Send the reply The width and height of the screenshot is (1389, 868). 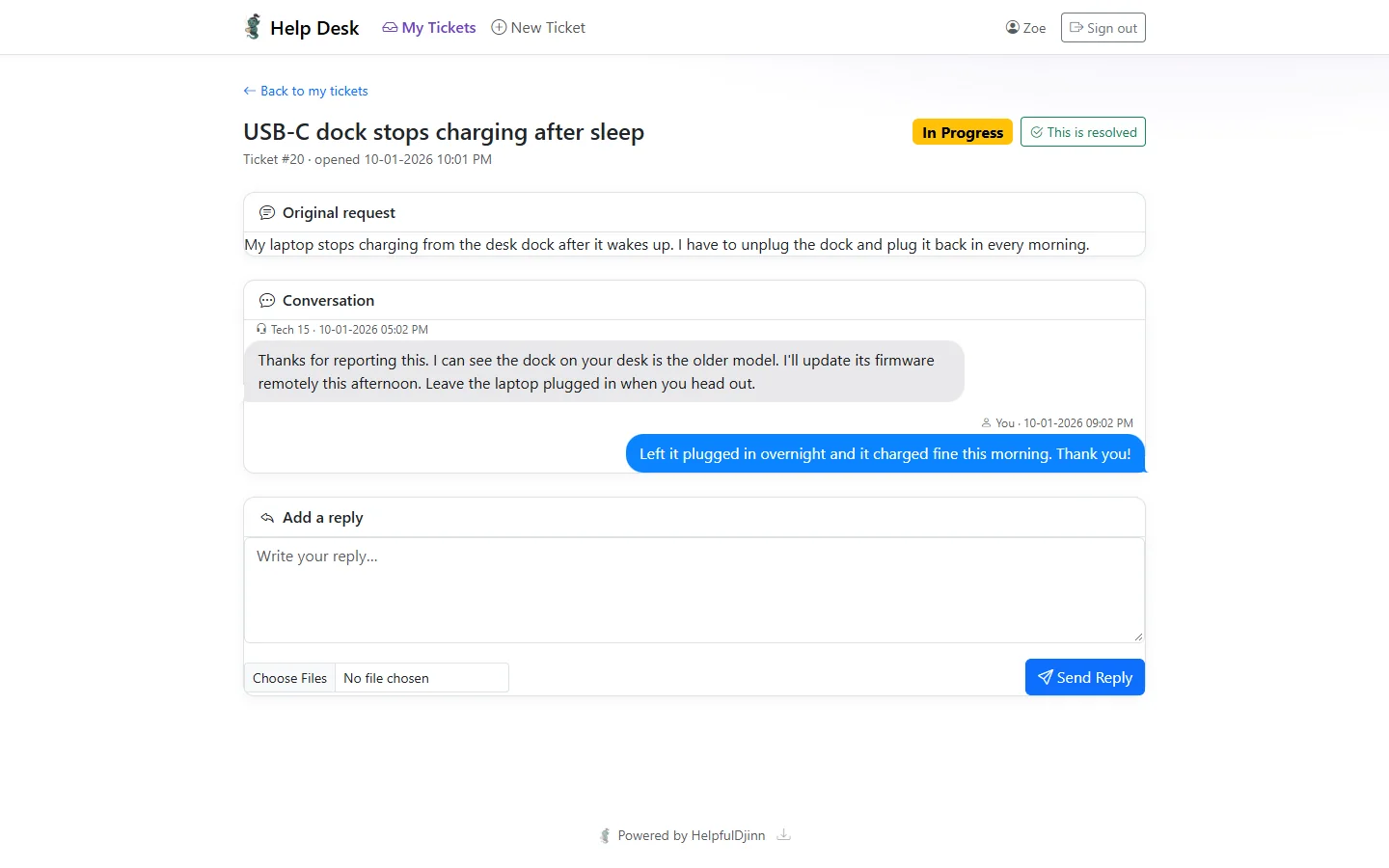pos(1085,677)
